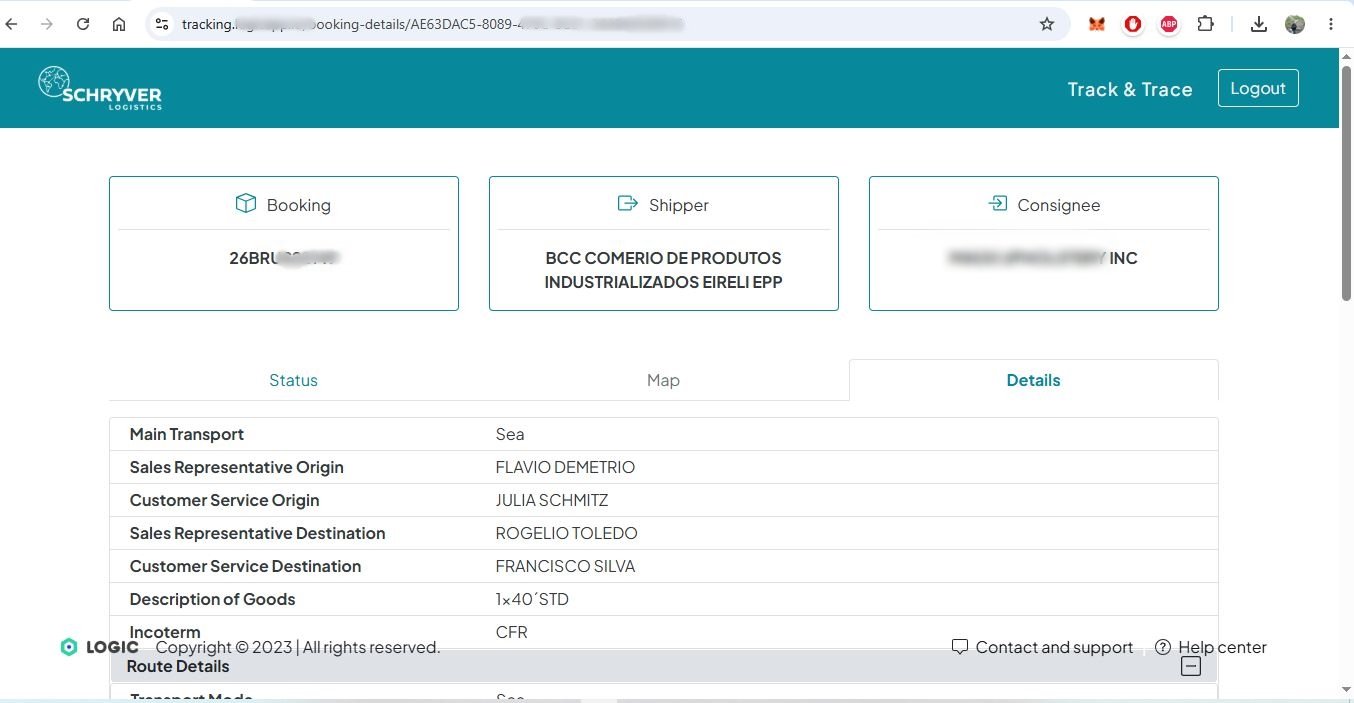
Task: Click the Description of Goods label
Action: (213, 599)
